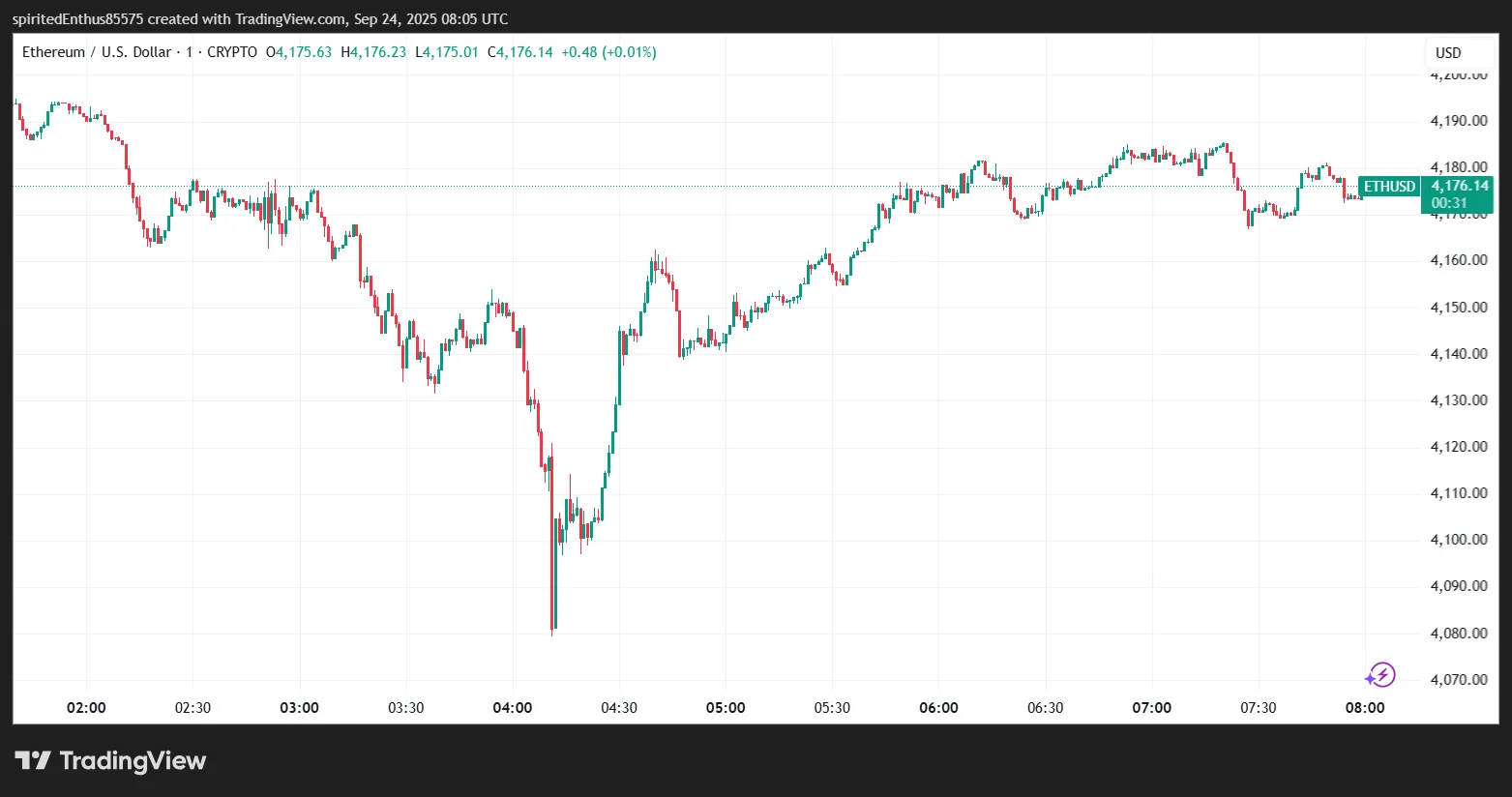Click the 08:00 time axis label

click(x=1365, y=708)
